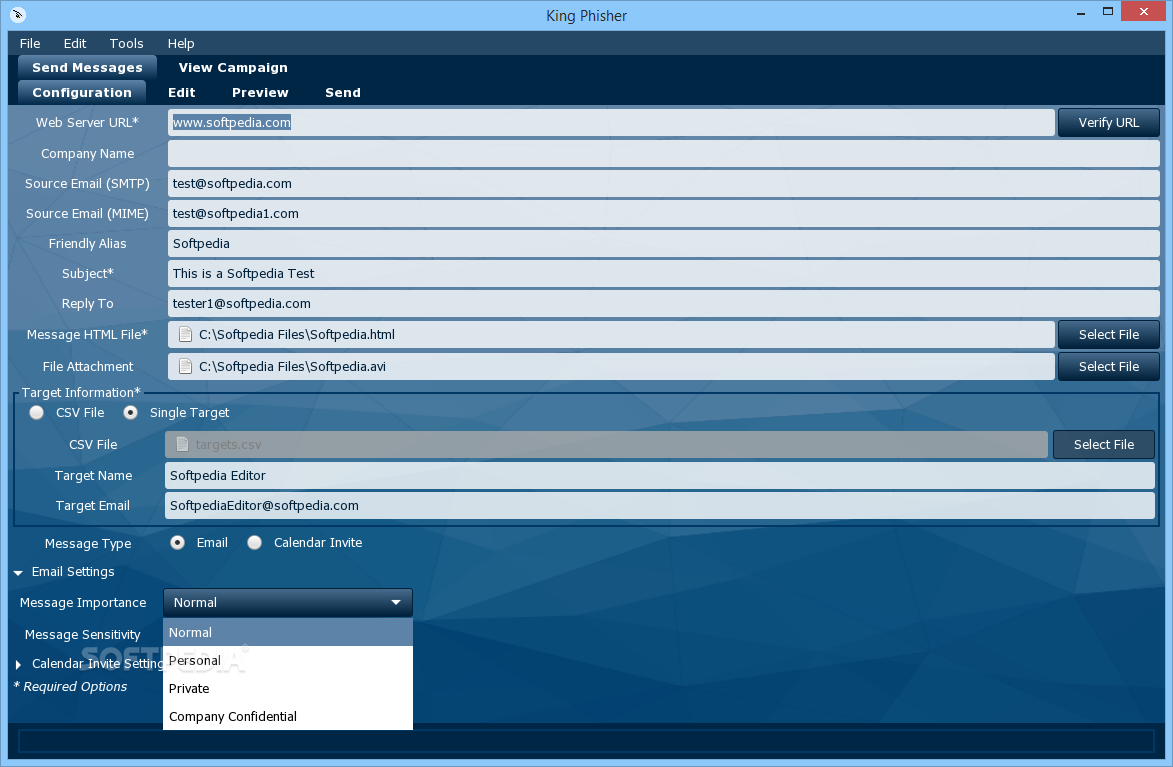Click the Friendly Alias field
The height and width of the screenshot is (767, 1173).
[664, 243]
